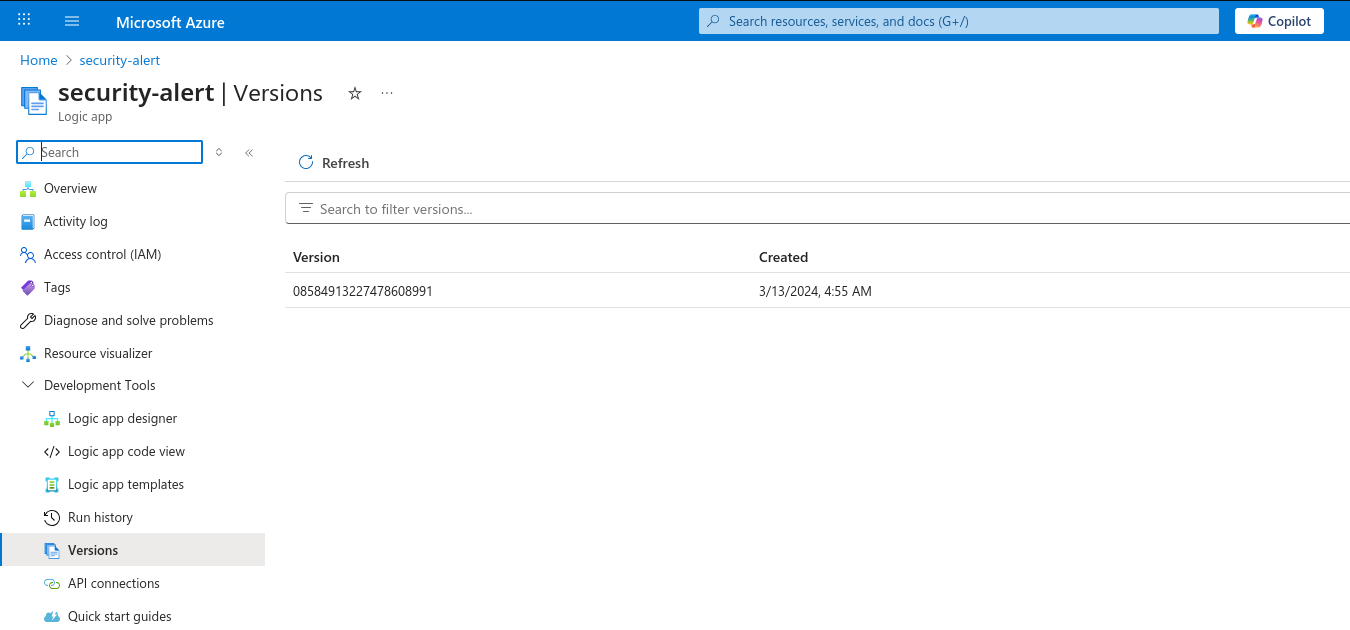
Task: Open Activity log menu item
Action: click(76, 221)
